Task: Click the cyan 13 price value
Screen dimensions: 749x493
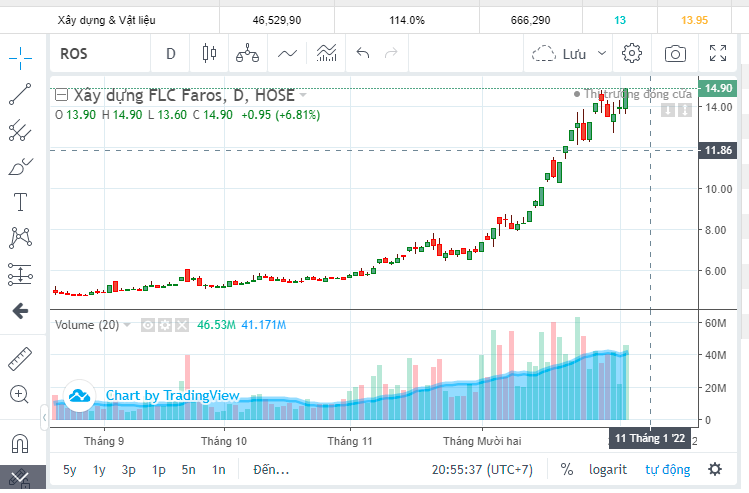Action: click(x=620, y=20)
